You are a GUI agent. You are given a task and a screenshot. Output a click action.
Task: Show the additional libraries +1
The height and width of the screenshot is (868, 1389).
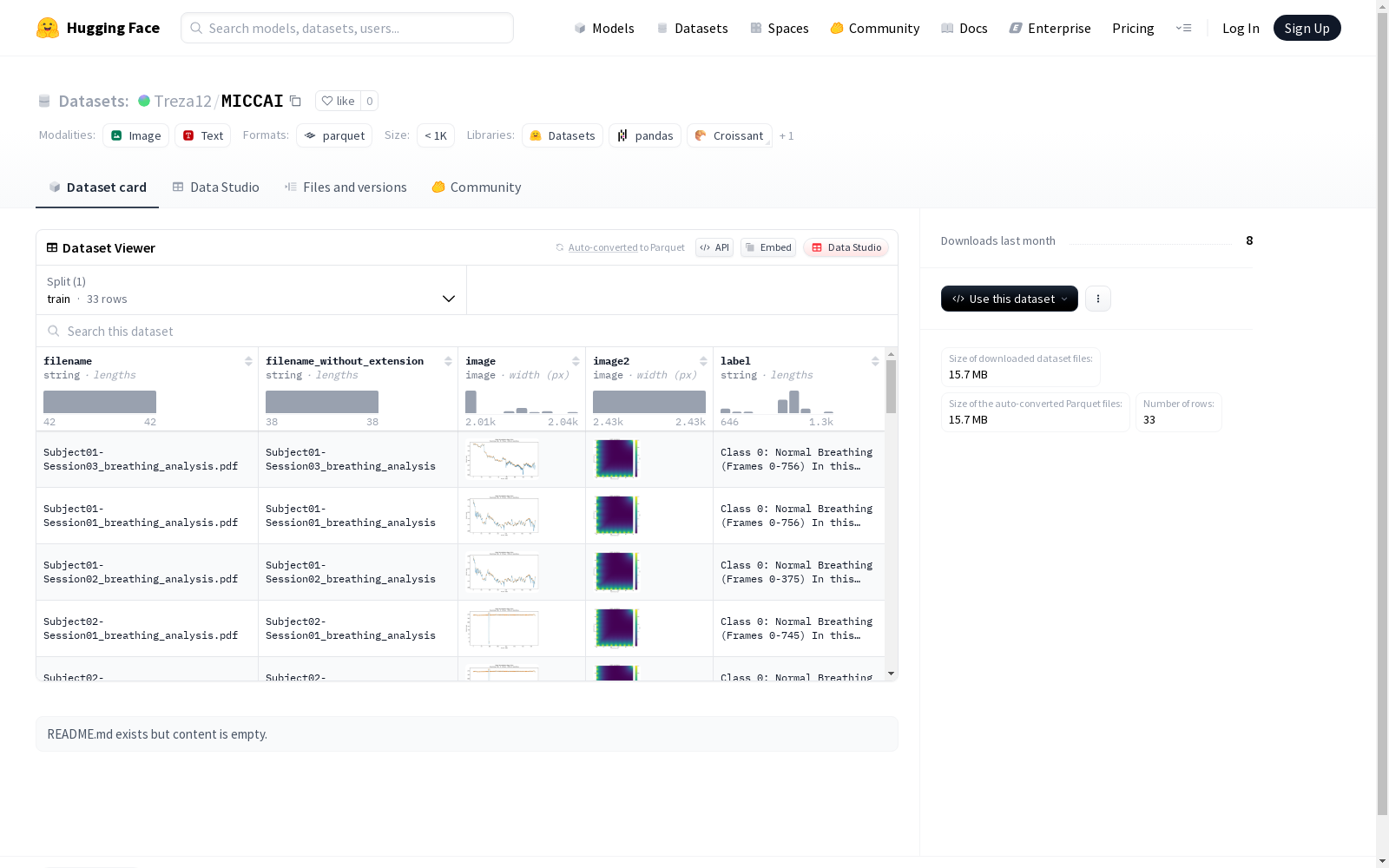point(787,136)
